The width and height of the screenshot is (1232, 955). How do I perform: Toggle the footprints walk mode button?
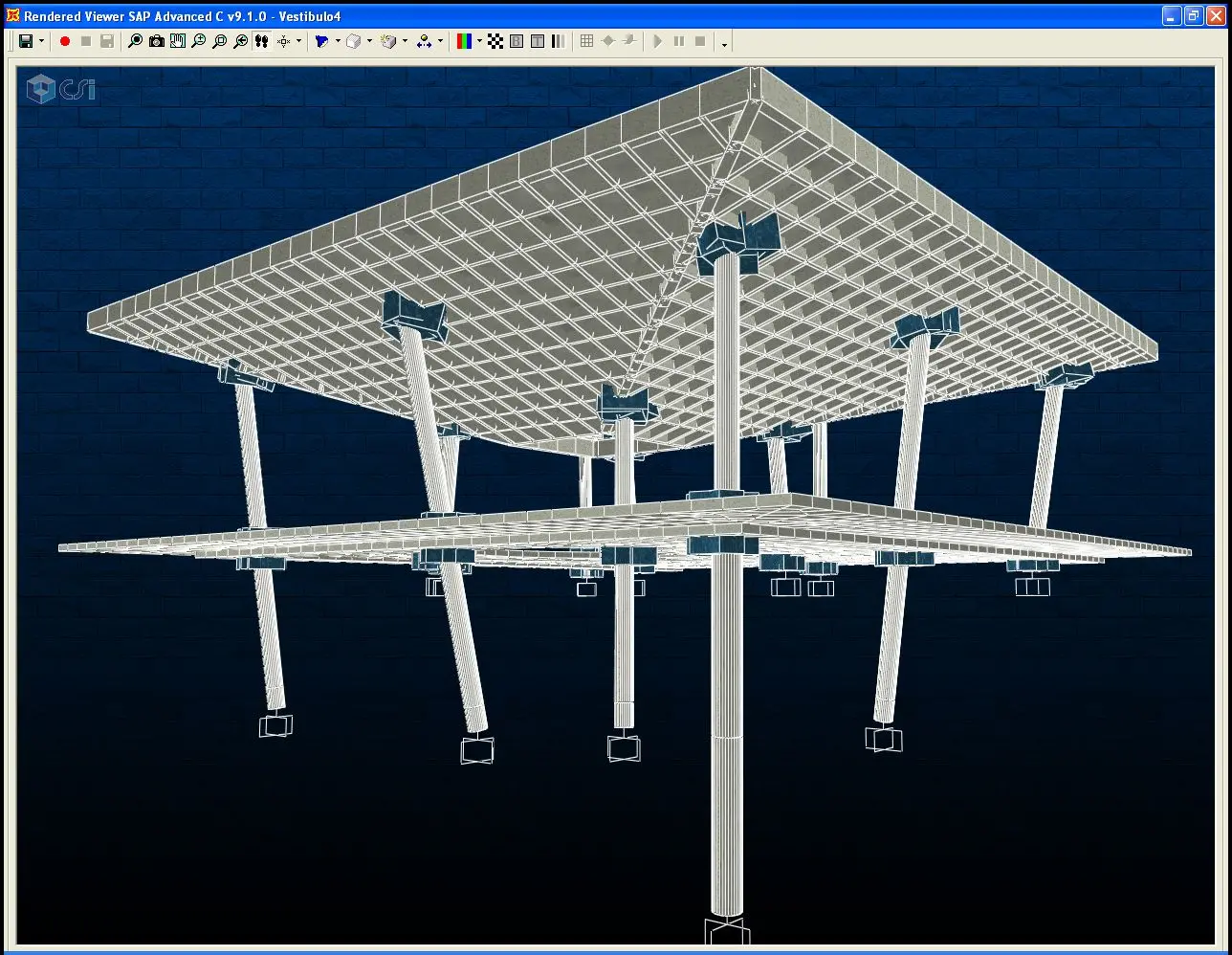[261, 41]
